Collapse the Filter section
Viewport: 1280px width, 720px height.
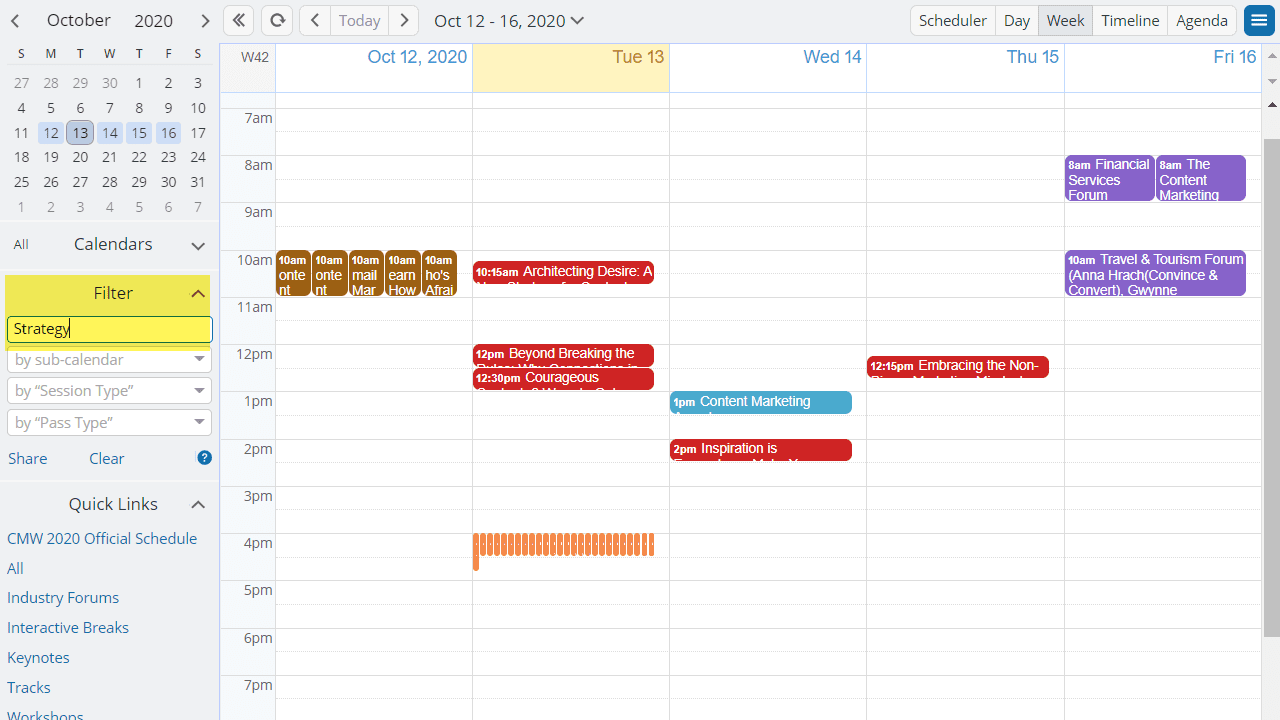[x=198, y=293]
